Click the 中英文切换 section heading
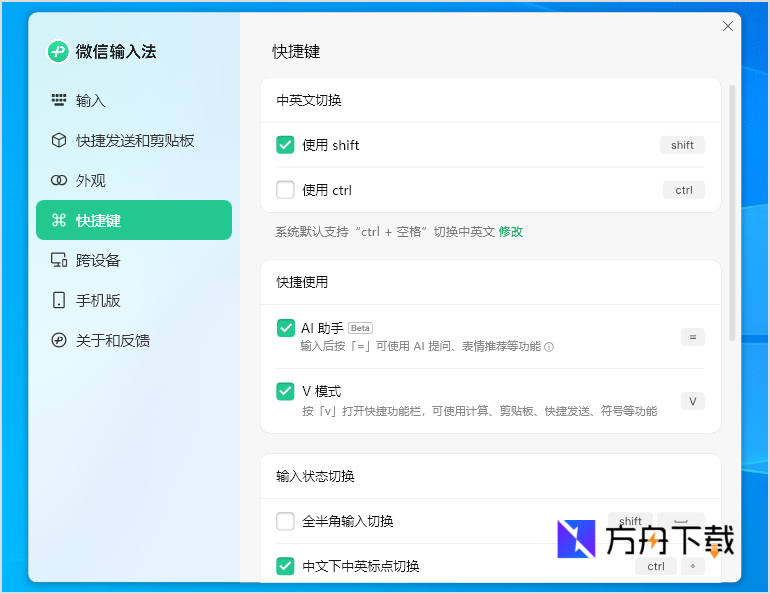This screenshot has height=594, width=770. (309, 100)
